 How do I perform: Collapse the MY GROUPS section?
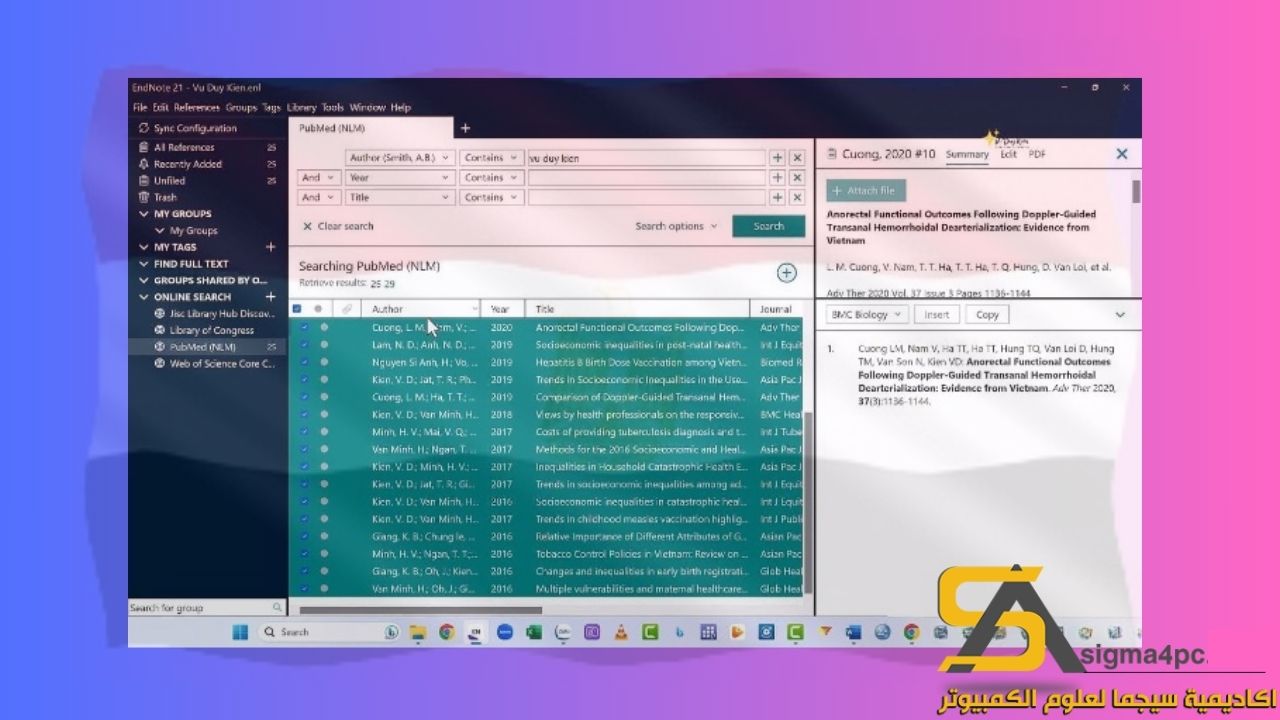(144, 214)
